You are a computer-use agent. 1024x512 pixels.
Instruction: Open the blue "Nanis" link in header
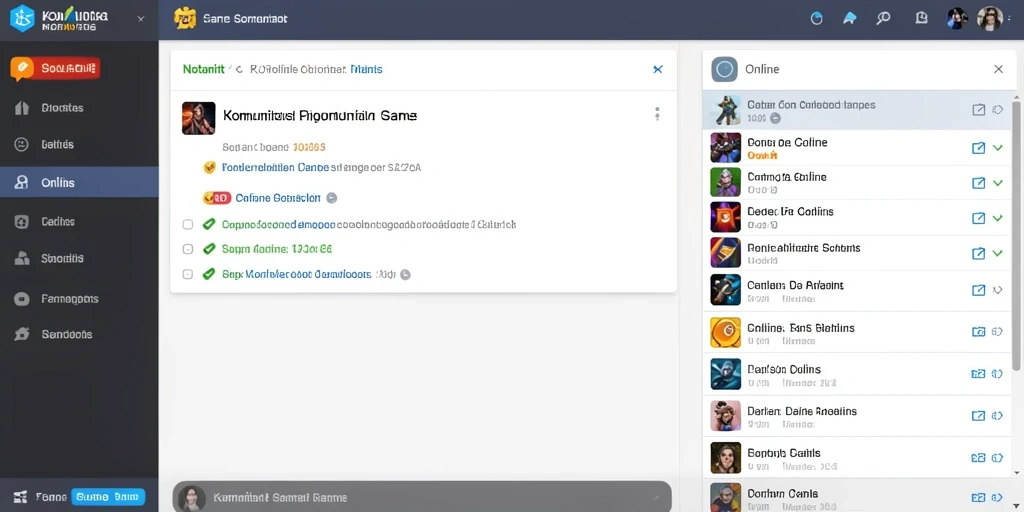coord(366,69)
